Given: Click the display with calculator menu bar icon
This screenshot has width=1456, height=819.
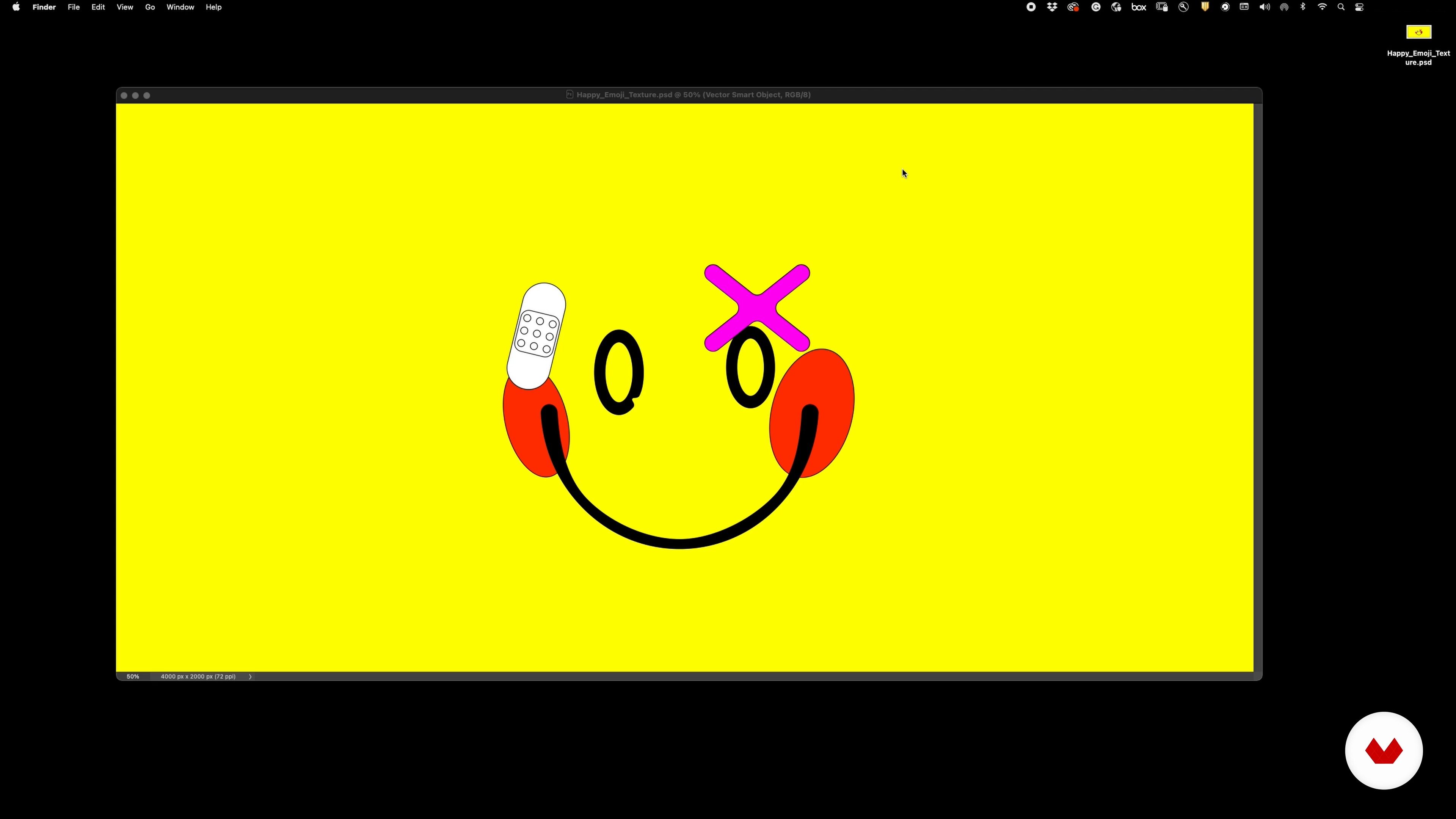Looking at the screenshot, I should click(x=1162, y=7).
